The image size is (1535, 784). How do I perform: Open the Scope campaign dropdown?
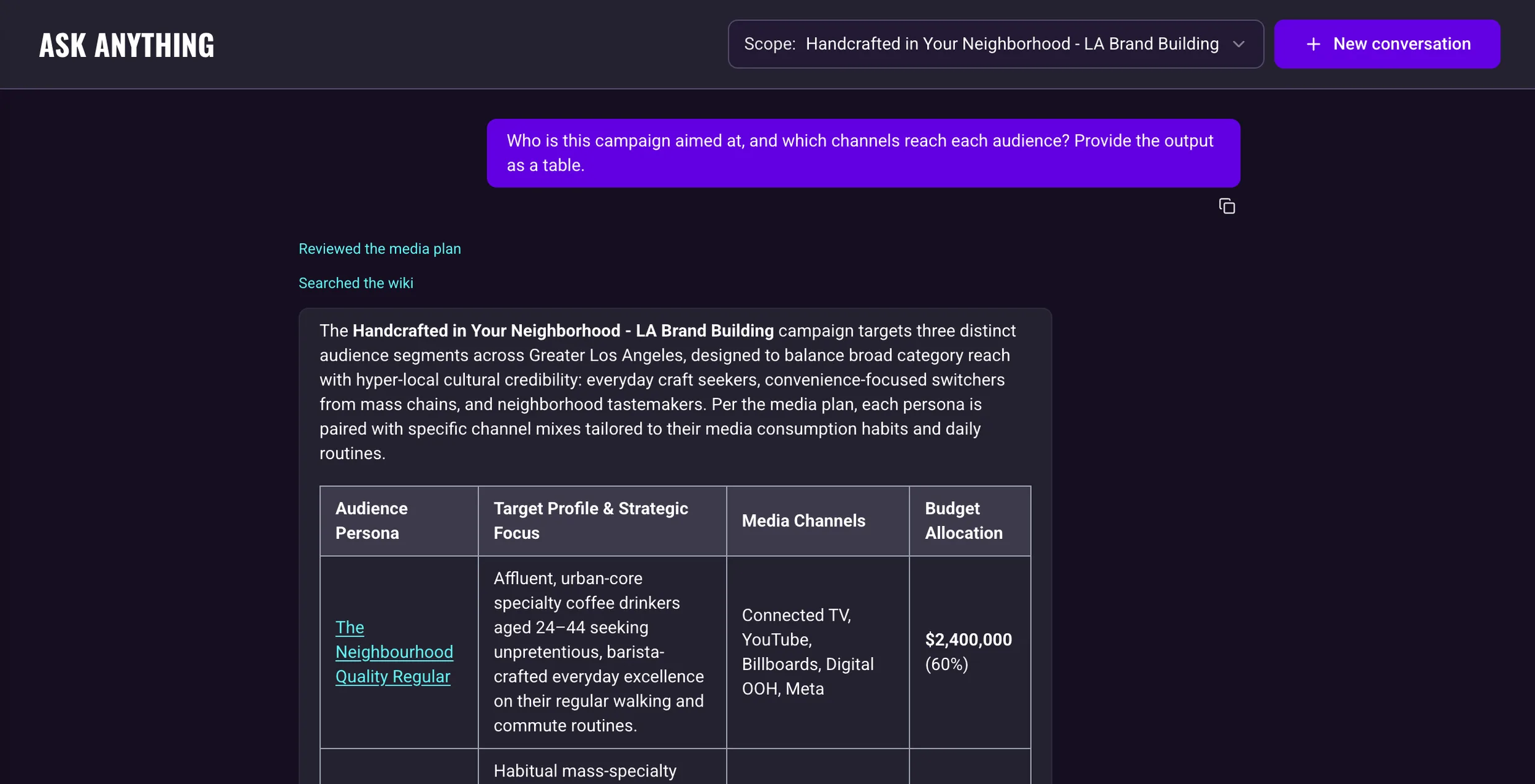coord(995,44)
